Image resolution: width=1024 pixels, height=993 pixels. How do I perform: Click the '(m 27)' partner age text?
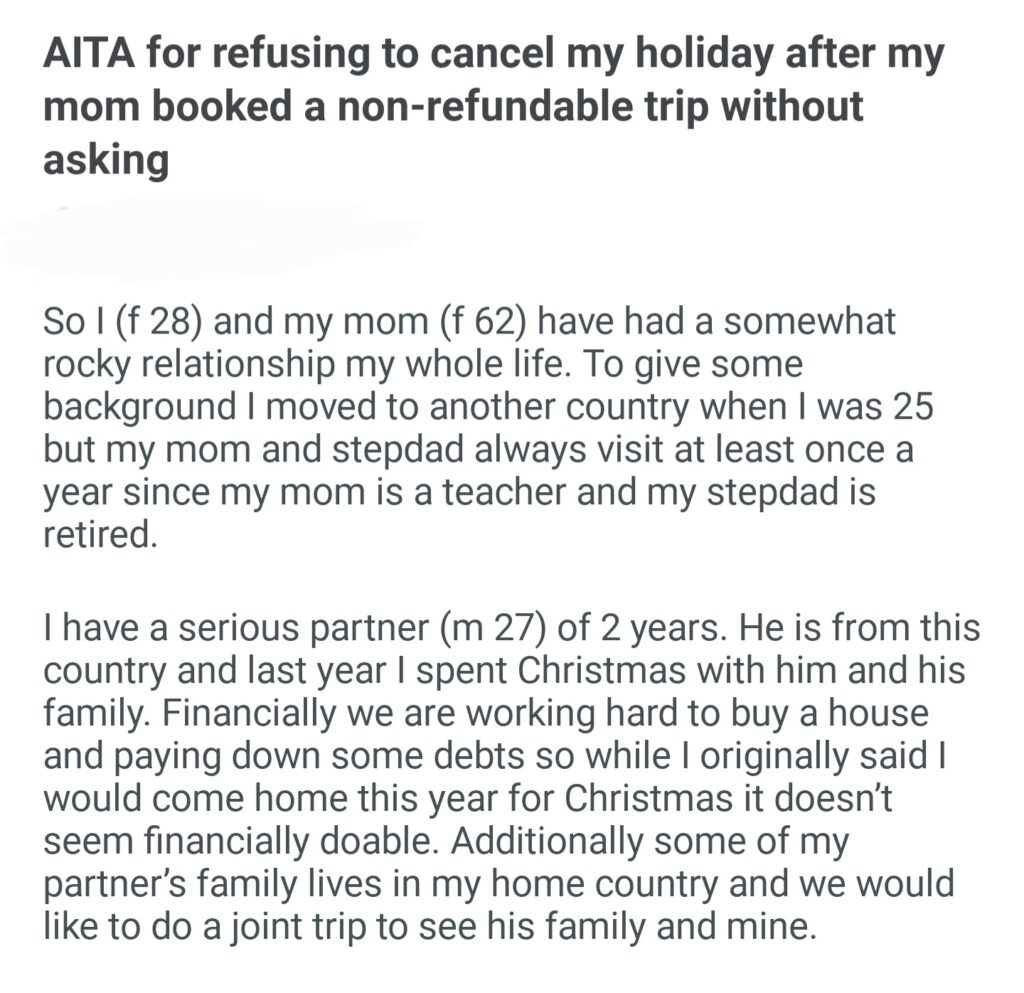470,630
